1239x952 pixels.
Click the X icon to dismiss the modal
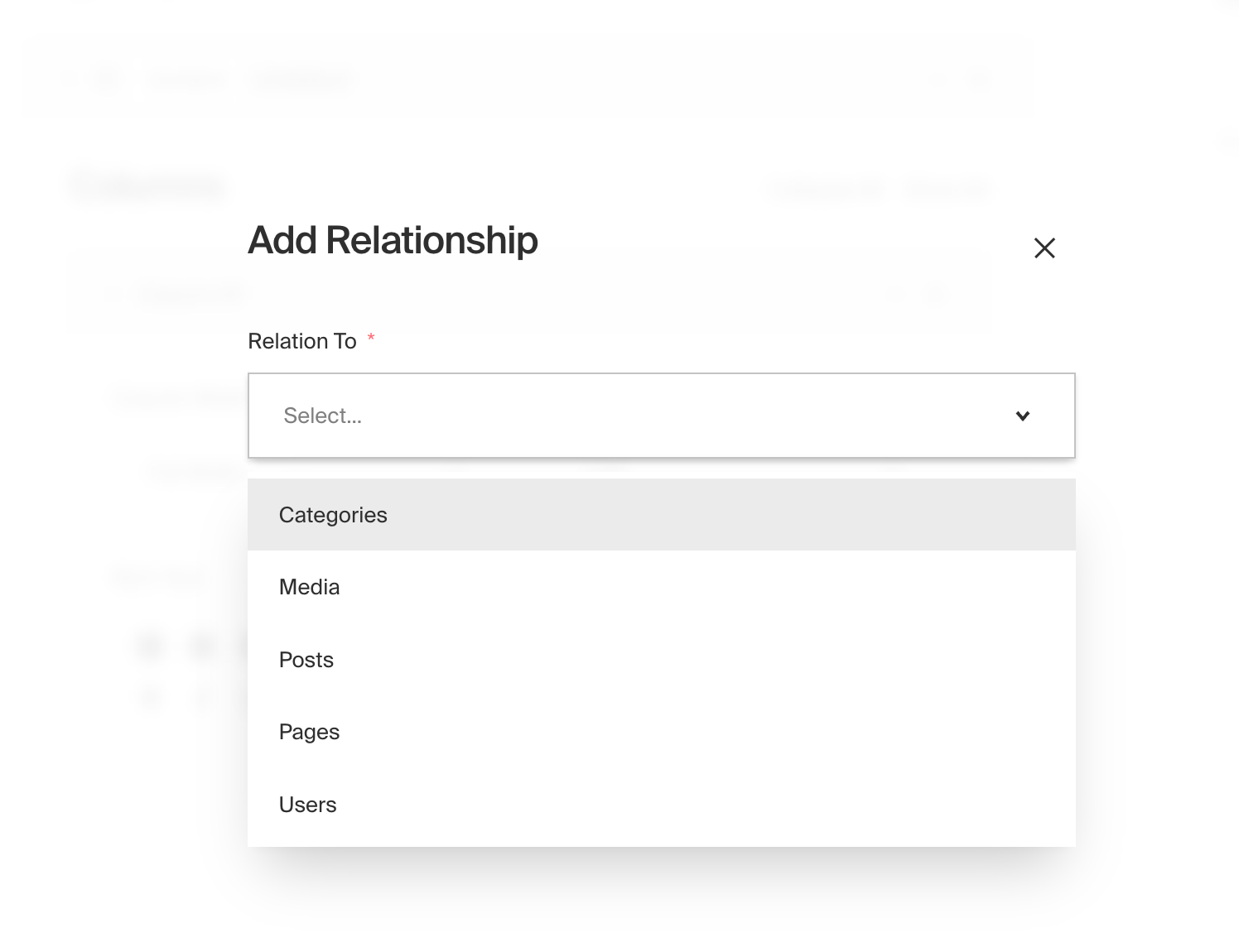click(x=1044, y=248)
